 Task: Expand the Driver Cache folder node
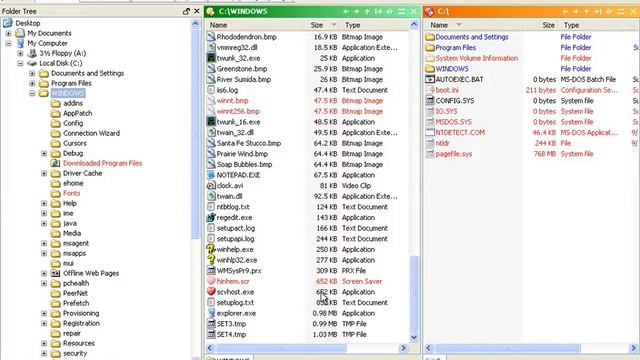click(x=44, y=173)
